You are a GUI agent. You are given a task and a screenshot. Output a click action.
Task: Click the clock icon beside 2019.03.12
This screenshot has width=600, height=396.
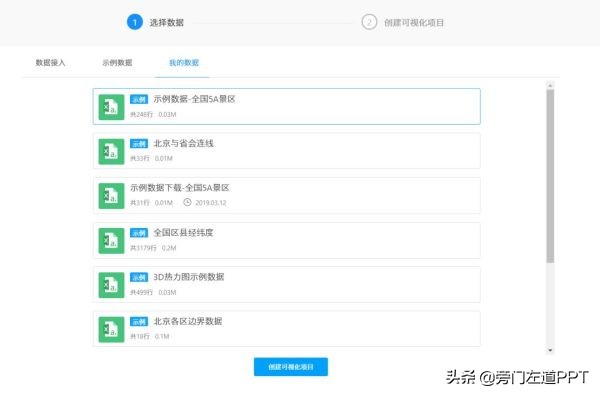coord(187,202)
